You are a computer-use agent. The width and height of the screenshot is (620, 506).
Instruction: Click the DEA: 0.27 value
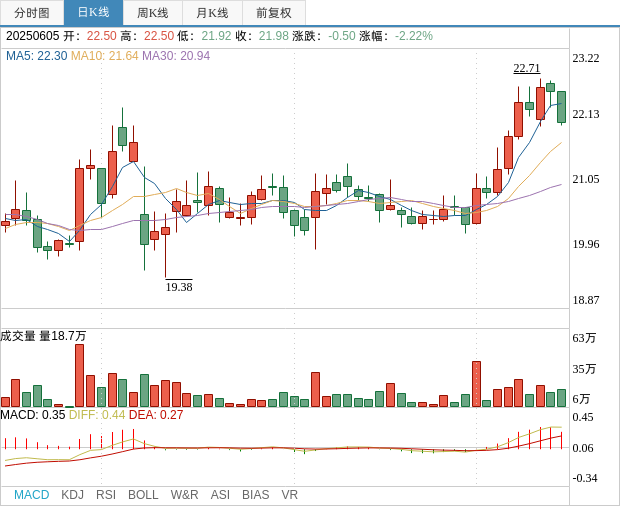tap(156, 415)
